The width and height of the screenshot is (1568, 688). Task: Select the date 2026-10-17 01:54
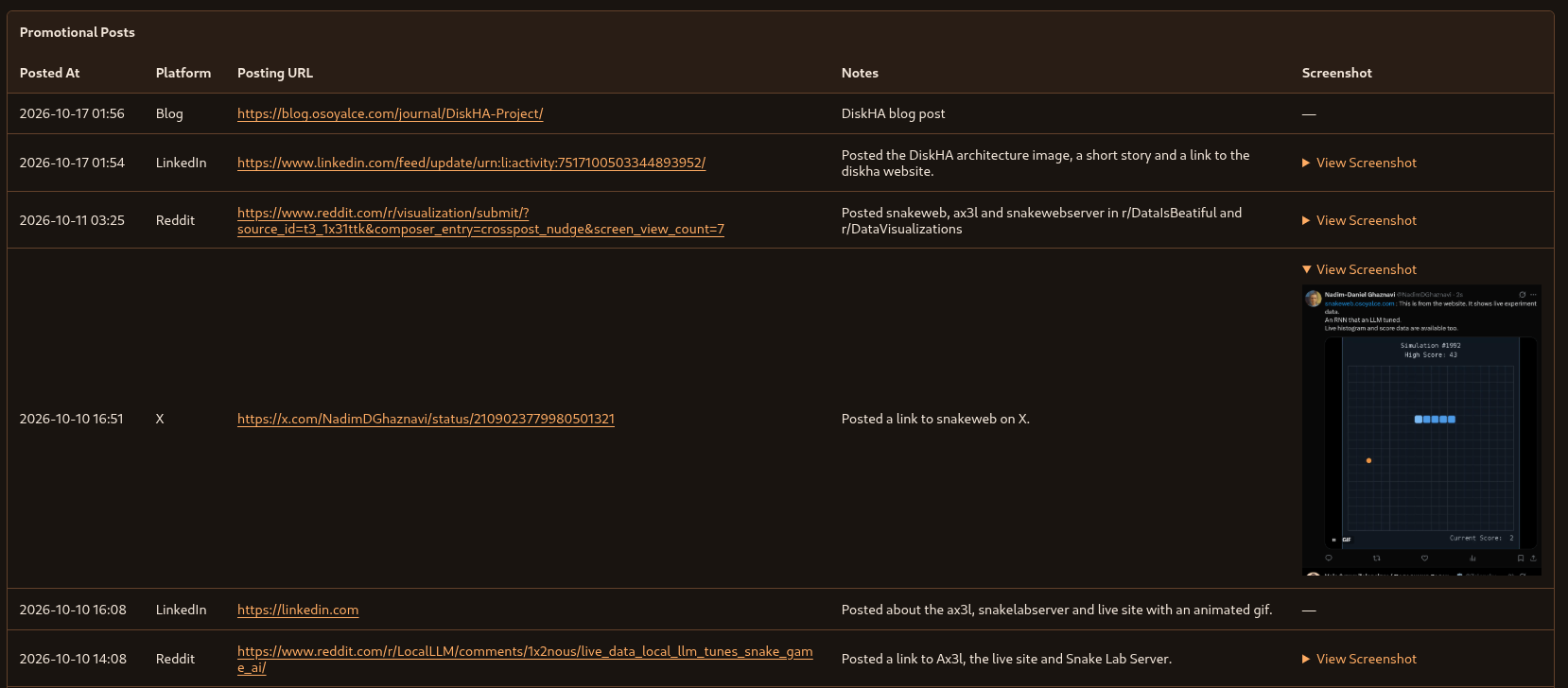click(x=72, y=163)
